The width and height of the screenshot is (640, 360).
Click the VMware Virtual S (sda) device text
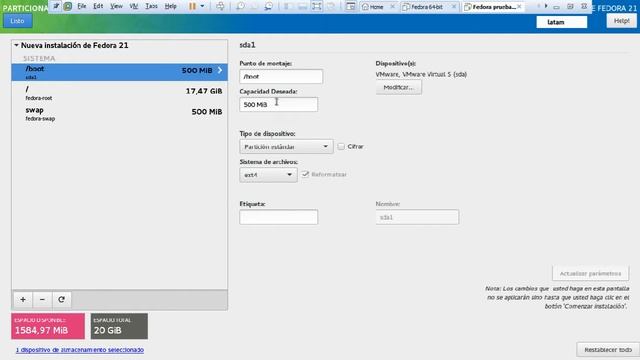coord(421,74)
